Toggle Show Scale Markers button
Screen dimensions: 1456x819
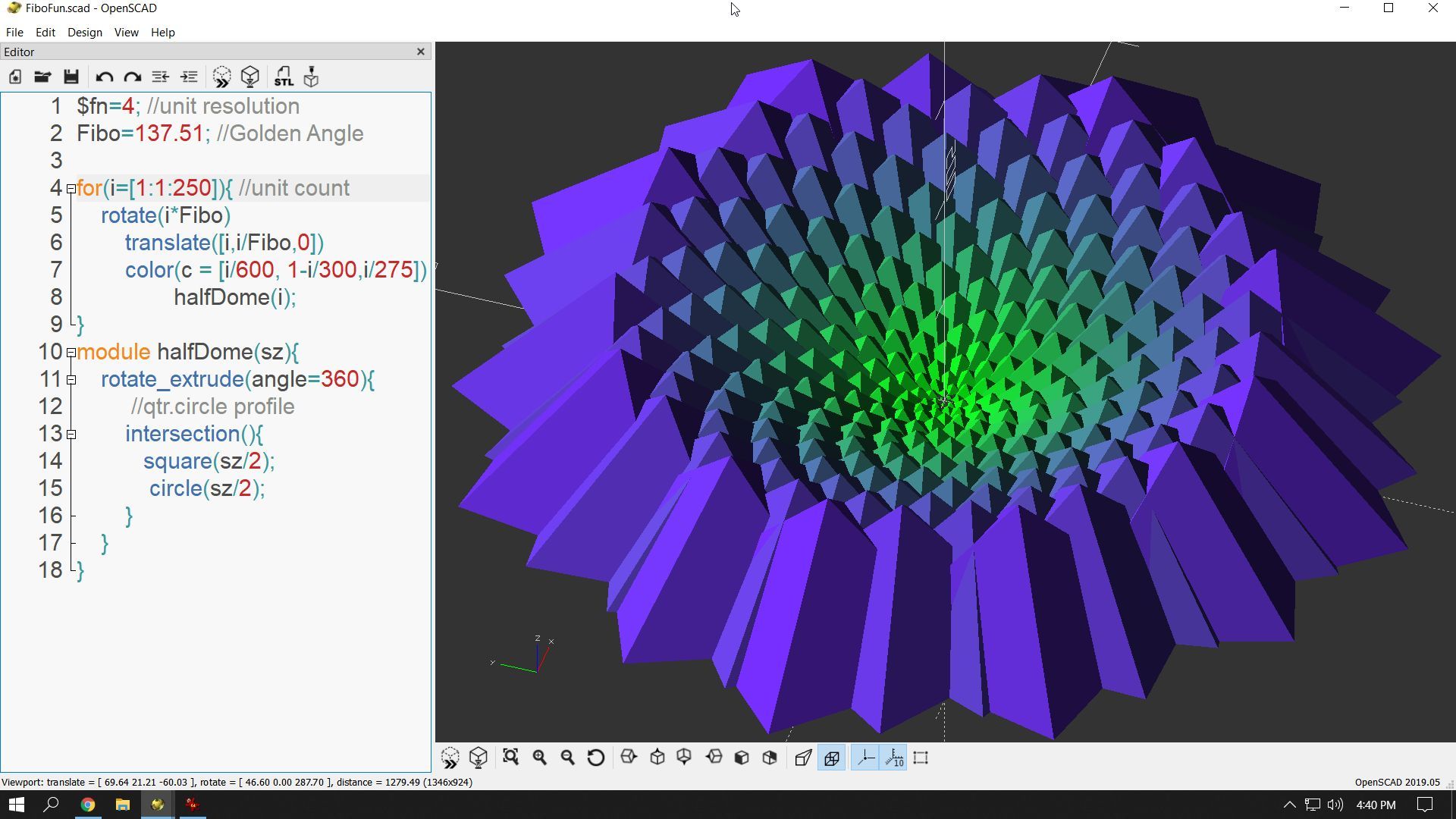(x=894, y=758)
